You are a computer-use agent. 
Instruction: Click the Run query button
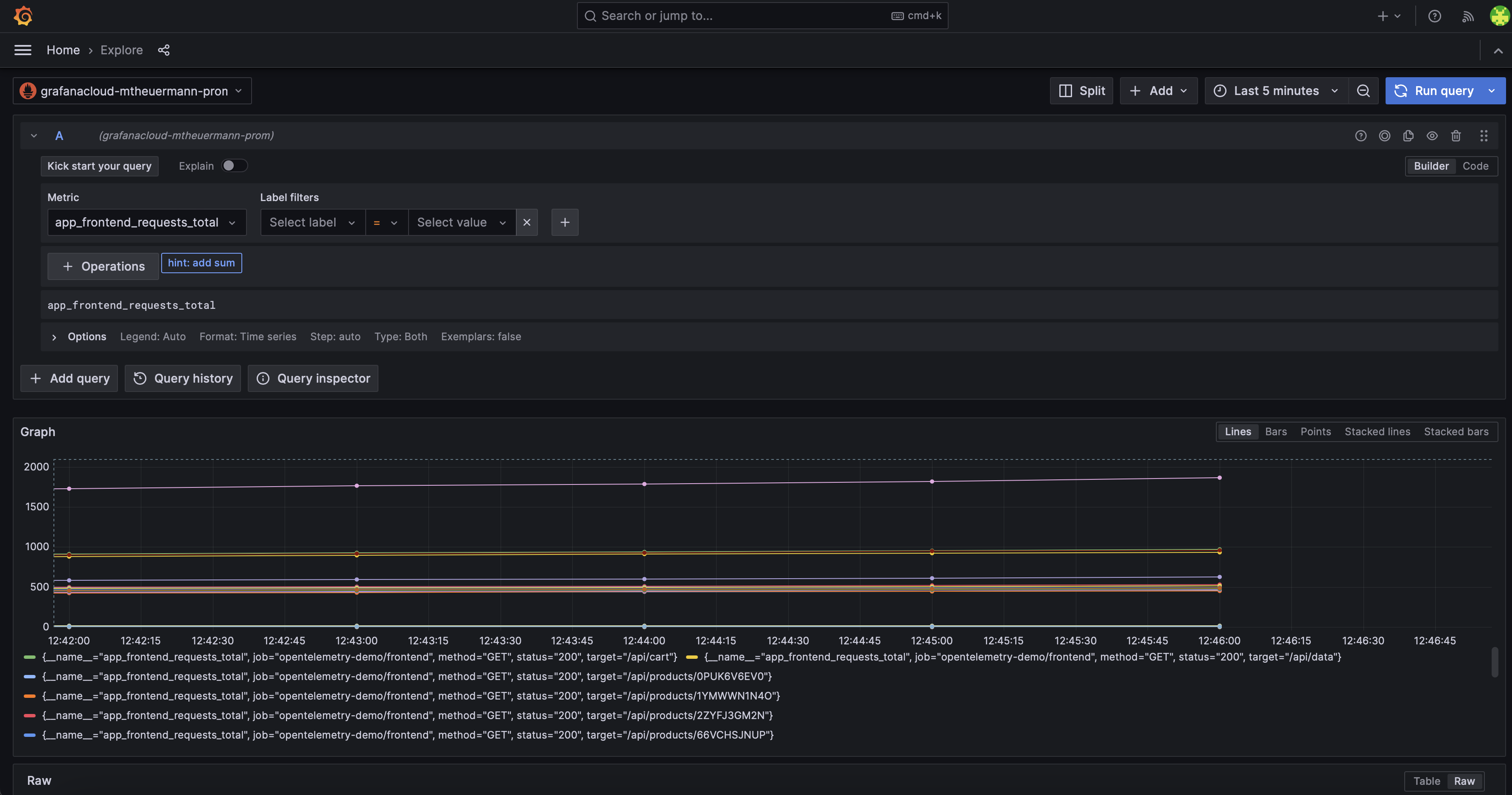click(x=1434, y=90)
